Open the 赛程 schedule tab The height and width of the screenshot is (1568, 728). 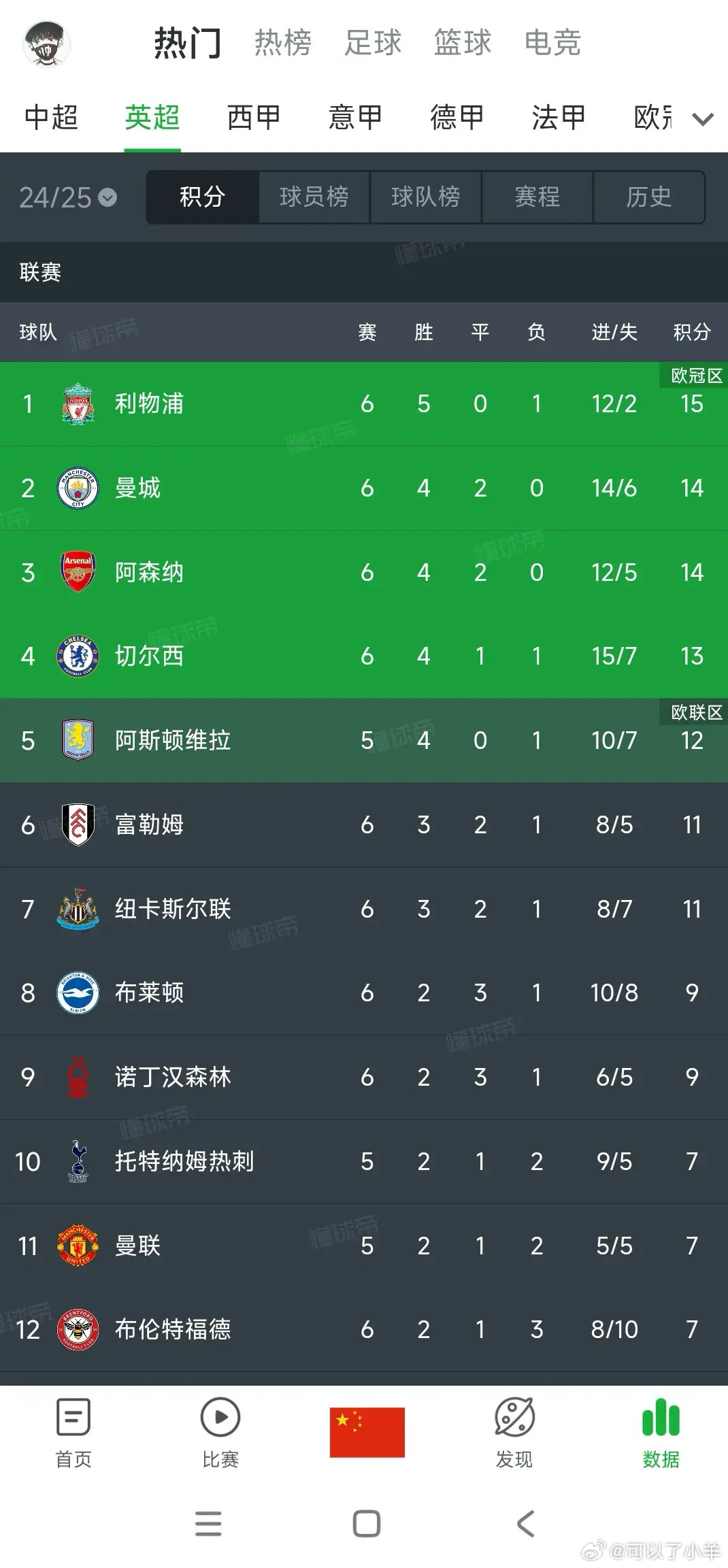[x=537, y=197]
